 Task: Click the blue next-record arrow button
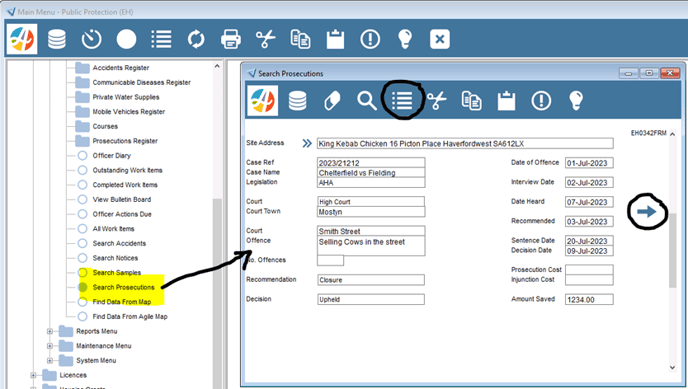[647, 212]
